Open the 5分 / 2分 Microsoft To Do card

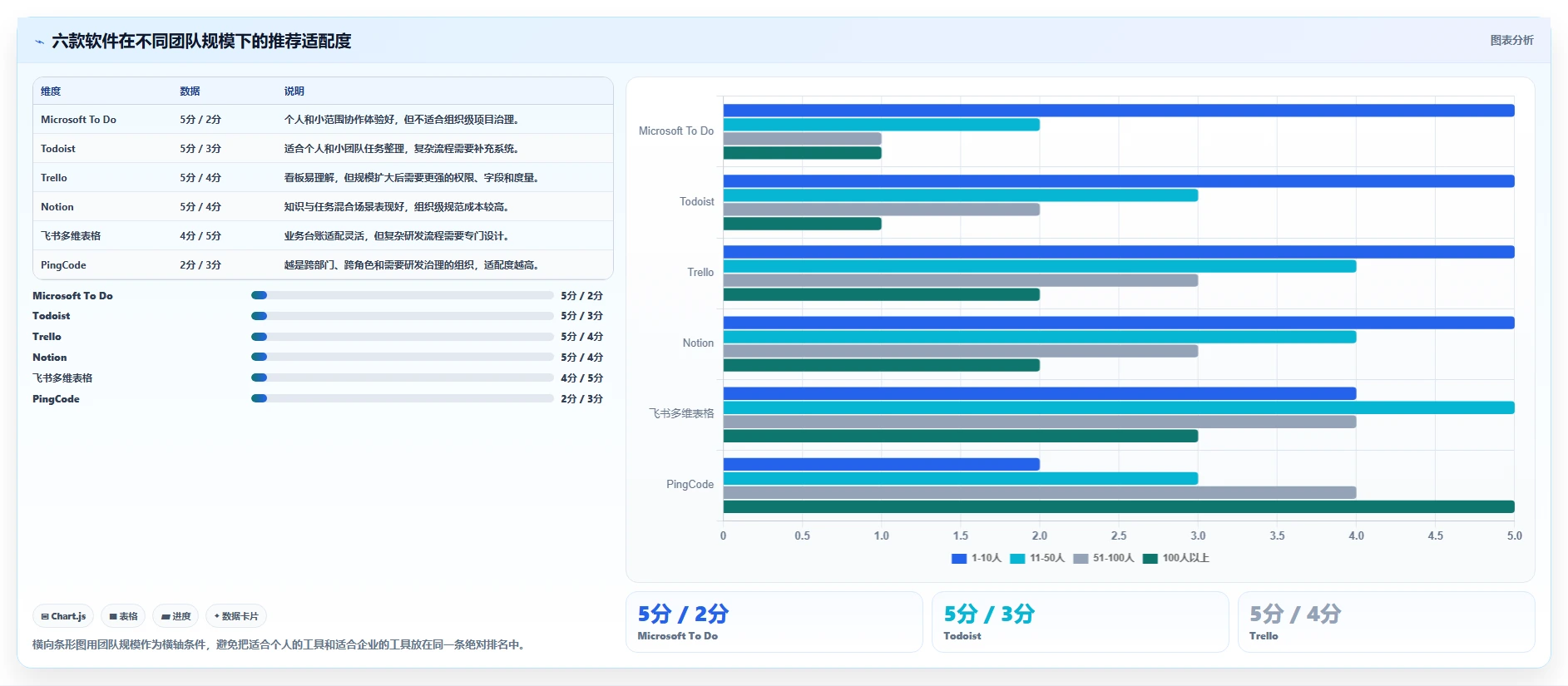pyautogui.click(x=774, y=622)
